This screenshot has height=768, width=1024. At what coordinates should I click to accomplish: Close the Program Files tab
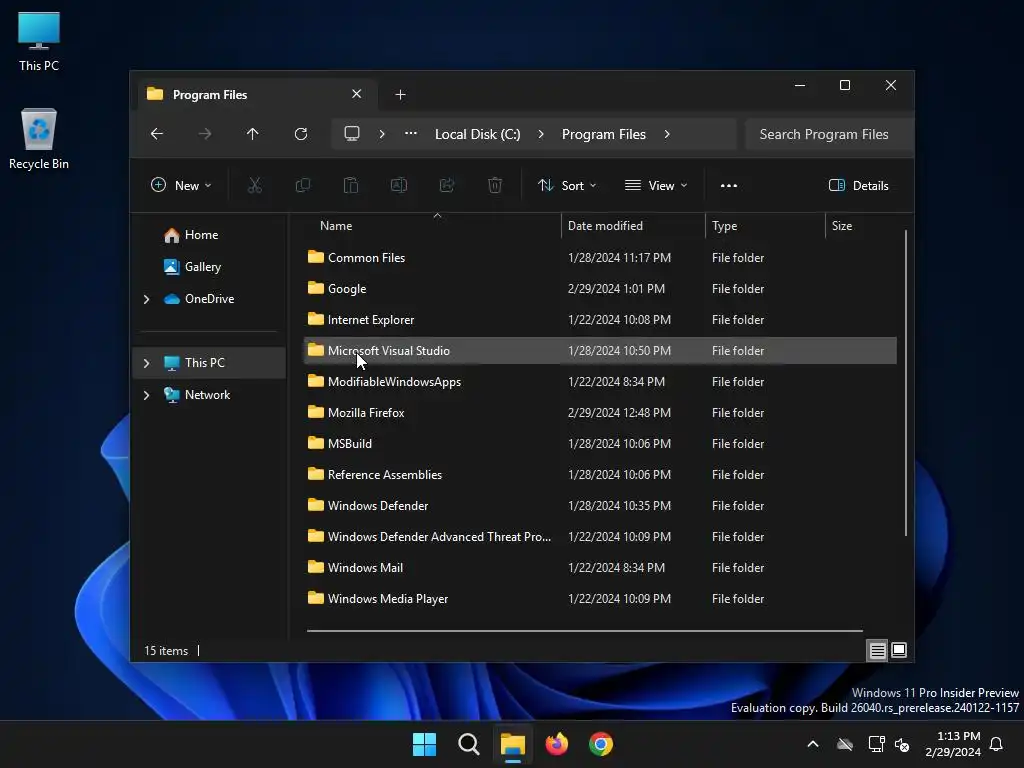(x=357, y=94)
